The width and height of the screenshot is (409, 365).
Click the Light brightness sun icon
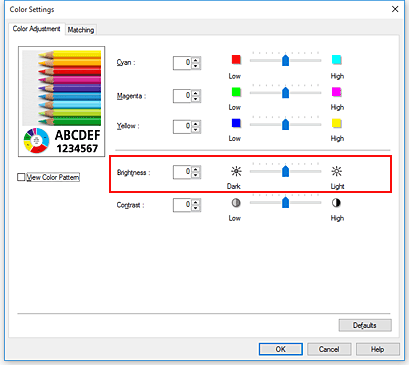(337, 171)
